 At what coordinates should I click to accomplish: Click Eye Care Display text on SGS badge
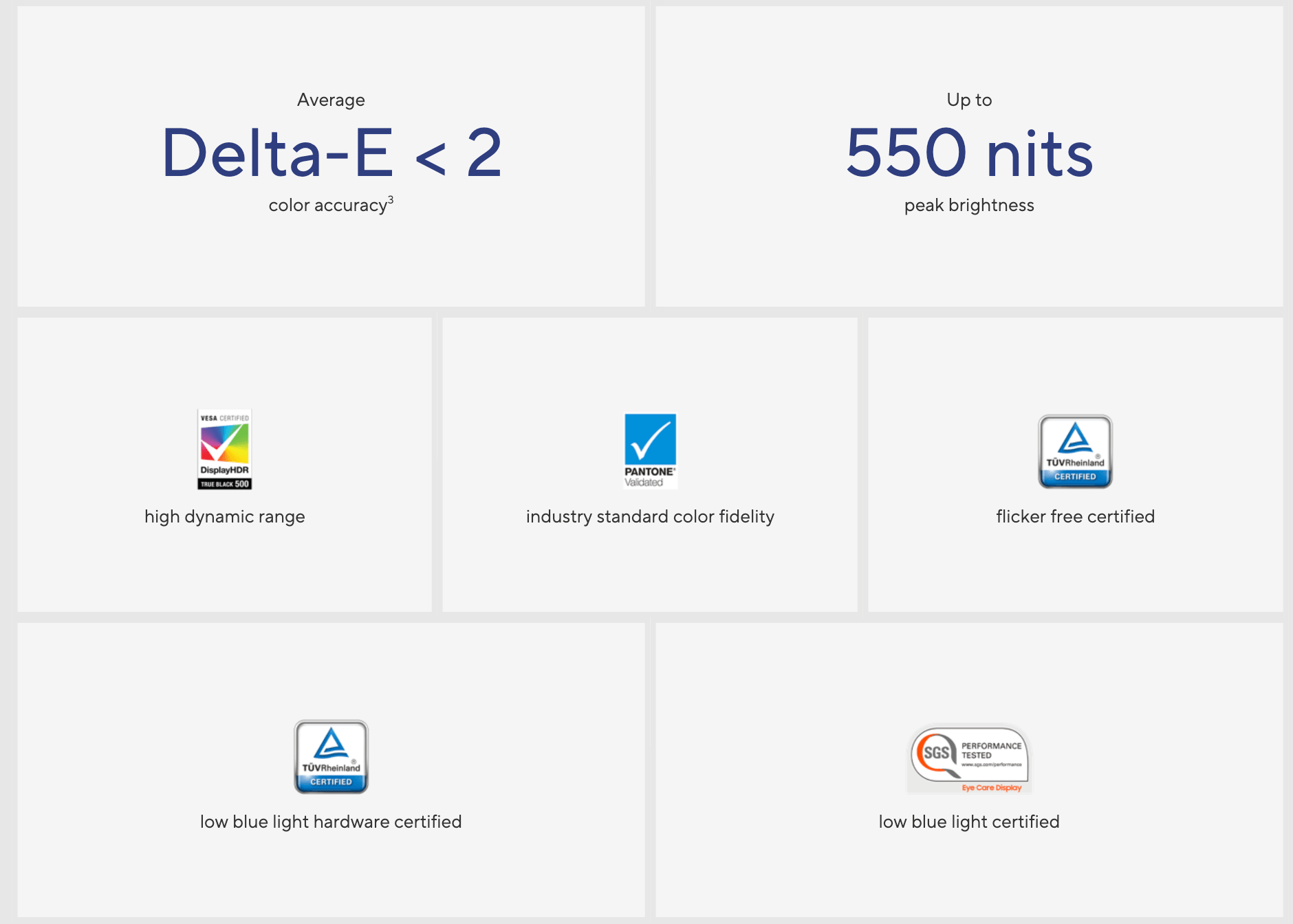pos(991,788)
